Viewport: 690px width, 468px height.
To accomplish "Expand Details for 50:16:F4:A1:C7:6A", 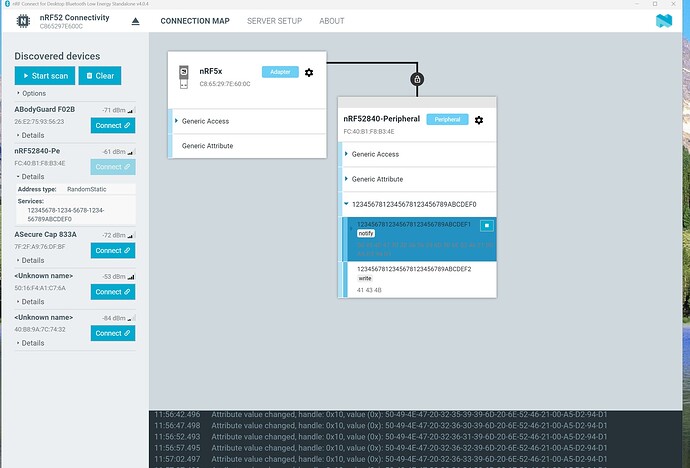I will 30,301.
